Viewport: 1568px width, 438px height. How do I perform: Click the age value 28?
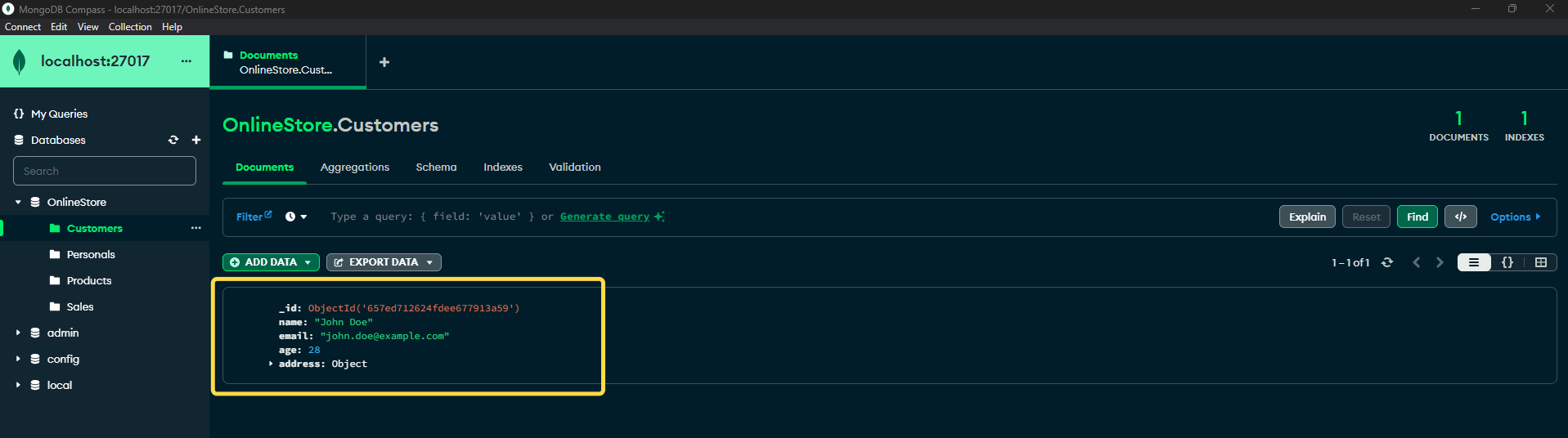click(x=314, y=350)
